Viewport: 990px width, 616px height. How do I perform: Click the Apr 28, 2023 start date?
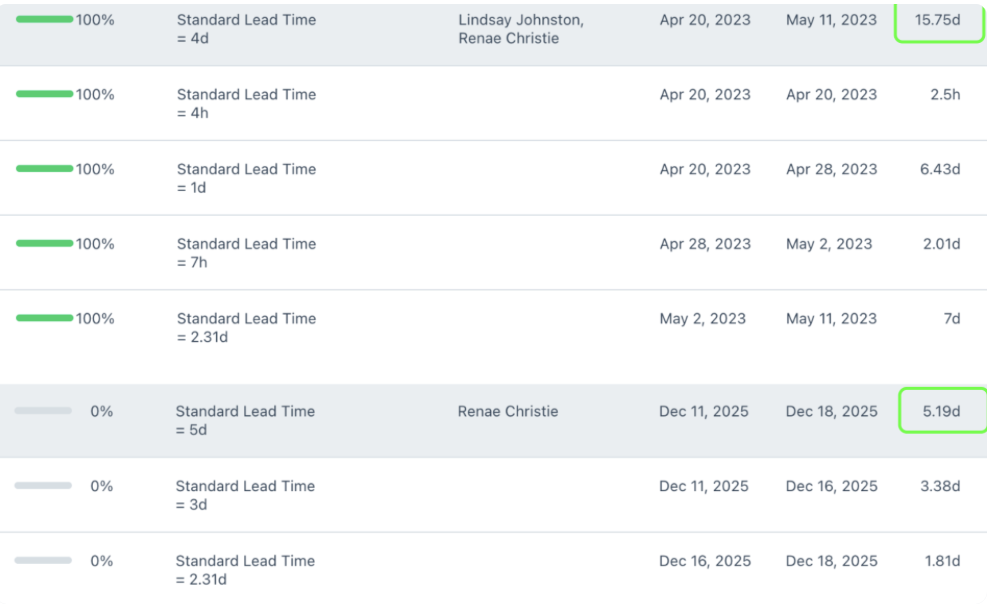(705, 243)
